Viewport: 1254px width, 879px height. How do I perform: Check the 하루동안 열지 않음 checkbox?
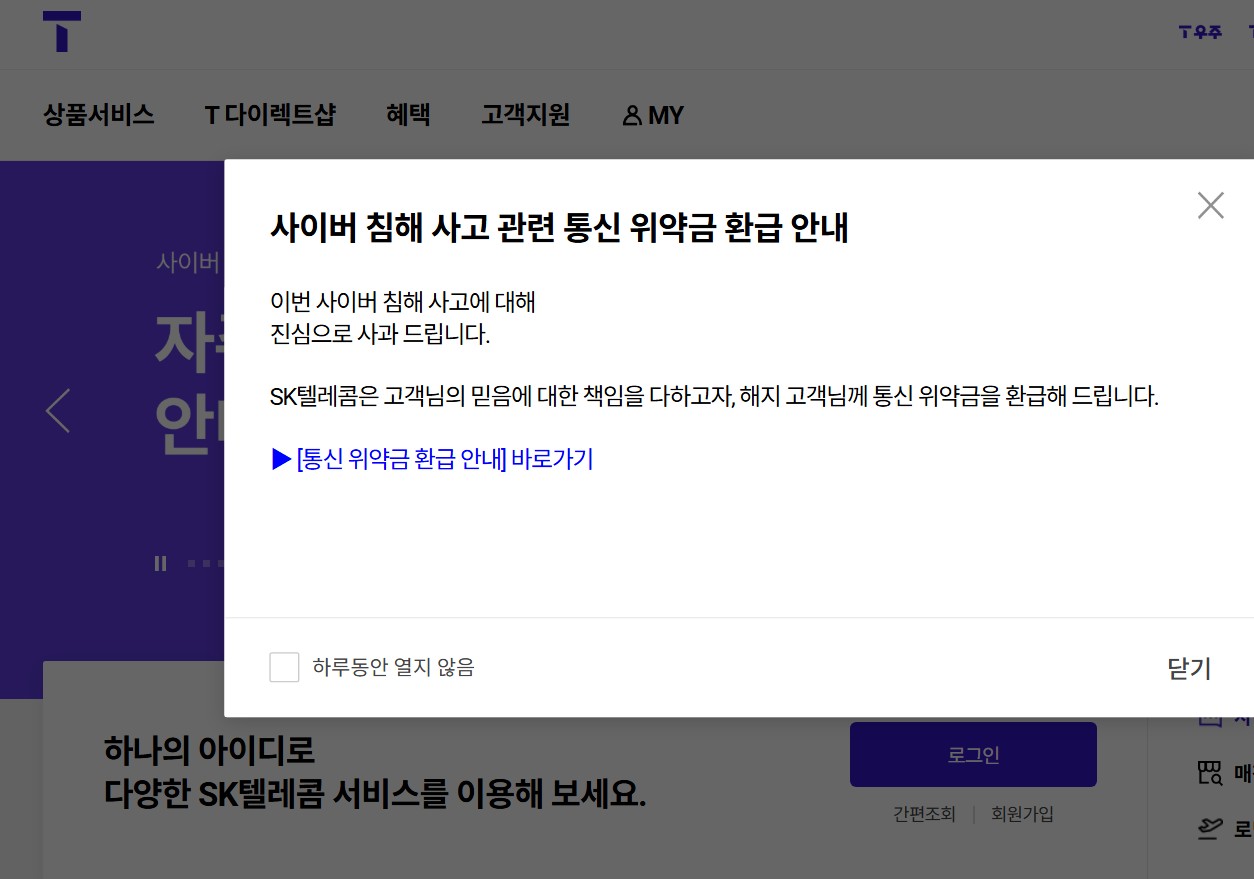click(x=284, y=667)
